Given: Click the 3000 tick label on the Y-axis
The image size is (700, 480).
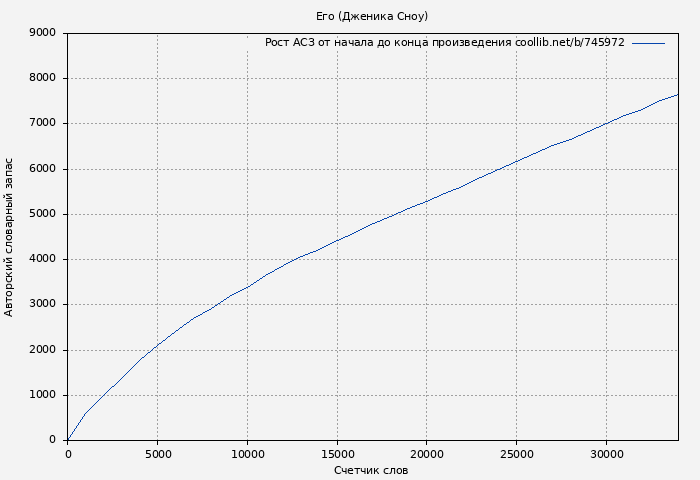Looking at the screenshot, I should tap(43, 305).
